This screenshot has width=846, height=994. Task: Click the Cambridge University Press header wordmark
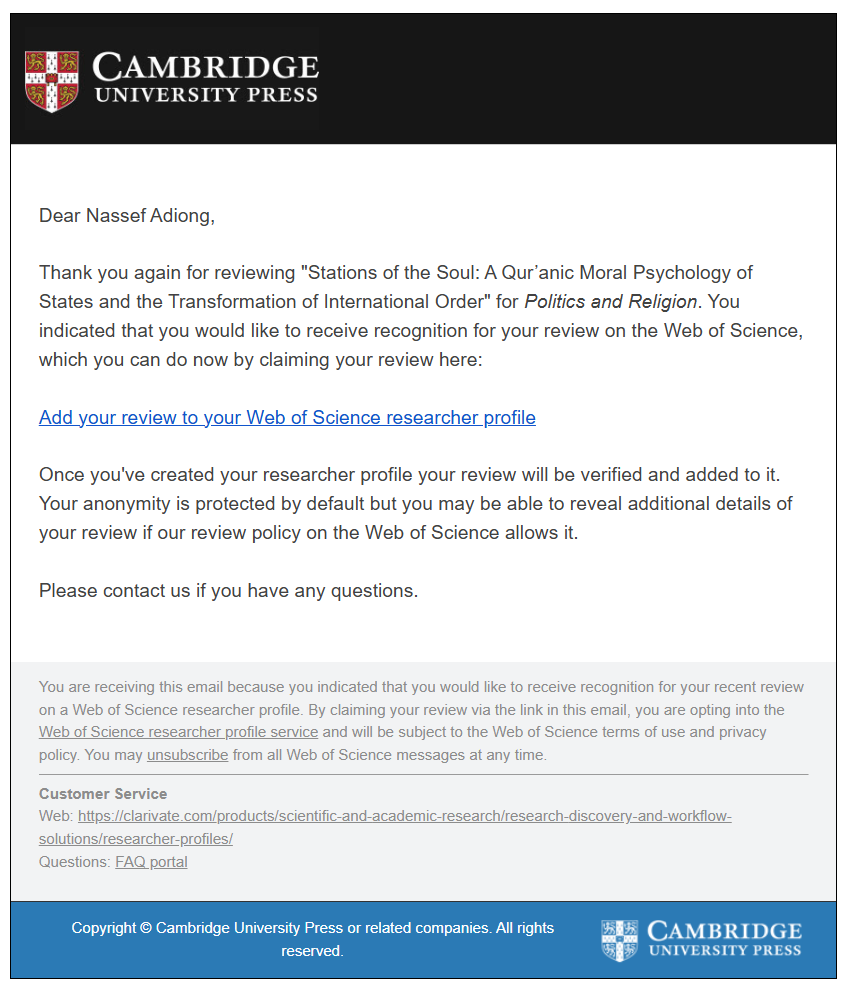point(205,77)
